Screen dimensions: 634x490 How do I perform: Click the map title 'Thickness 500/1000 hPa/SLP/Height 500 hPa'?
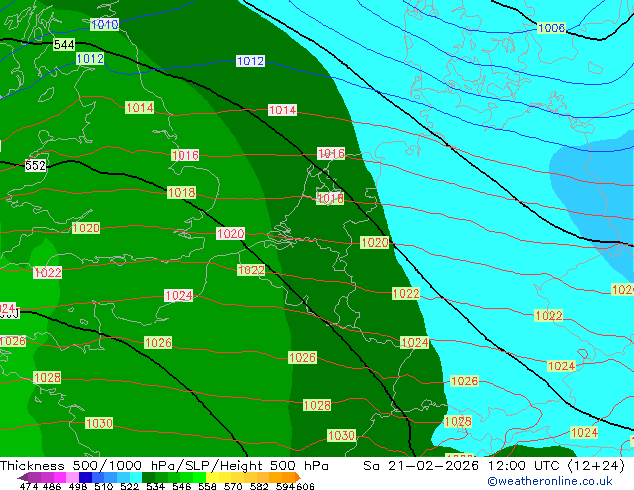[x=164, y=466]
